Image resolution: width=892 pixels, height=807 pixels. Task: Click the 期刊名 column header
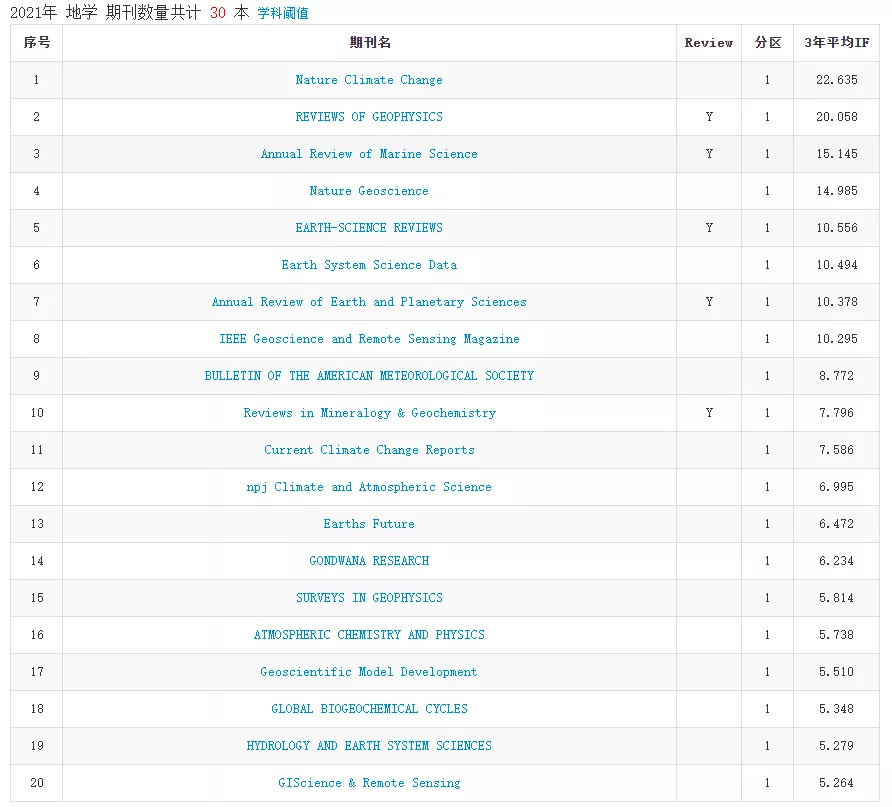[x=369, y=43]
